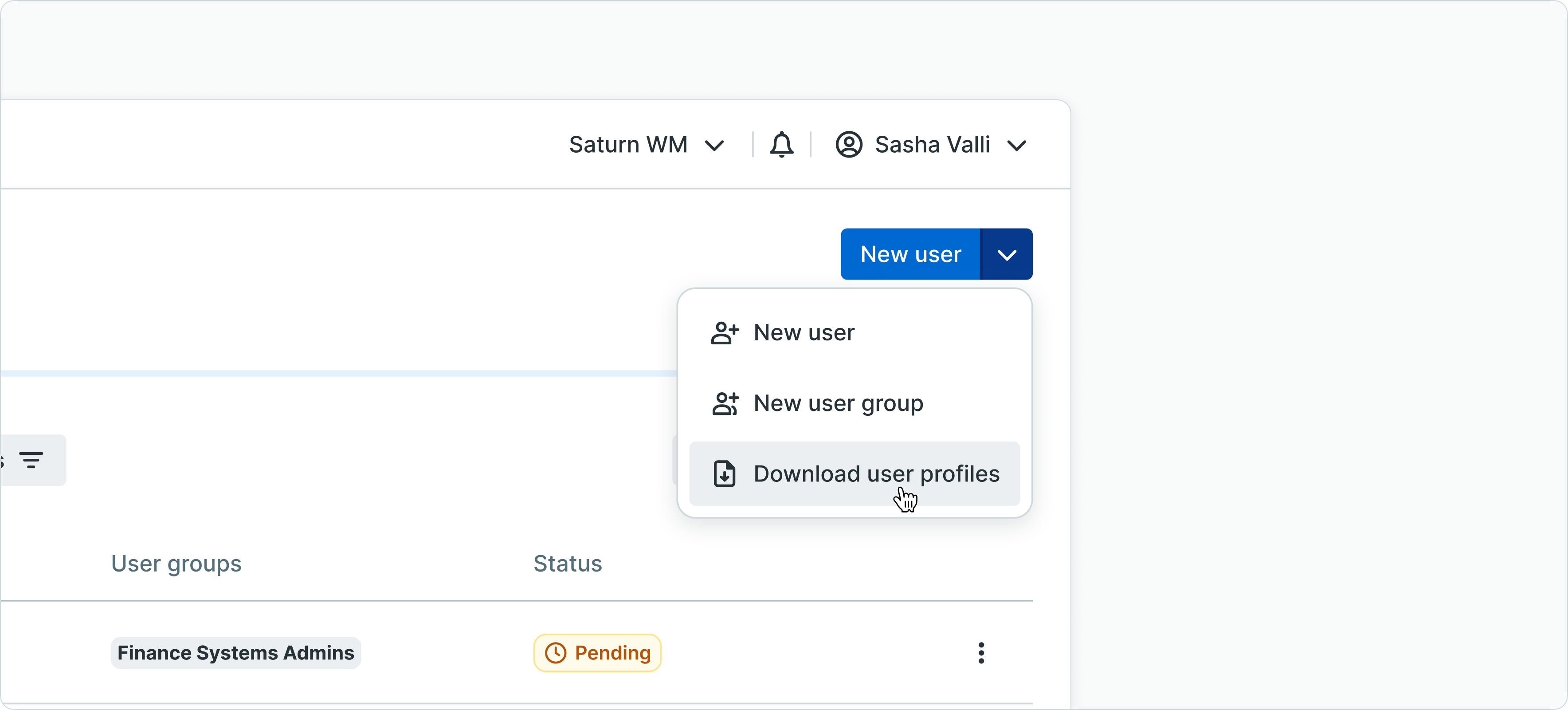Click the Finance Systems Admins group tag

click(235, 653)
